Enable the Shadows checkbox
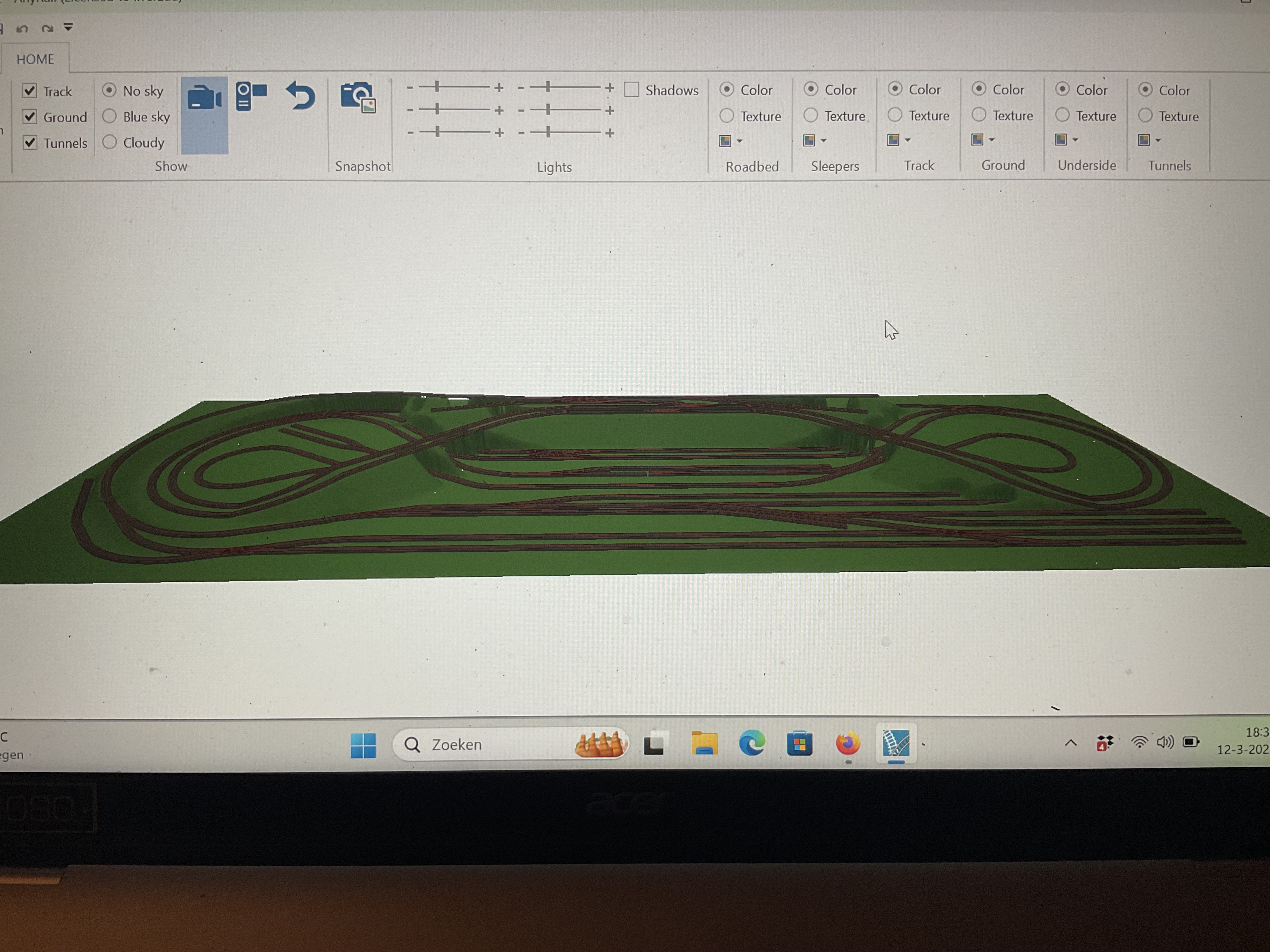This screenshot has height=952, width=1270. (x=632, y=89)
